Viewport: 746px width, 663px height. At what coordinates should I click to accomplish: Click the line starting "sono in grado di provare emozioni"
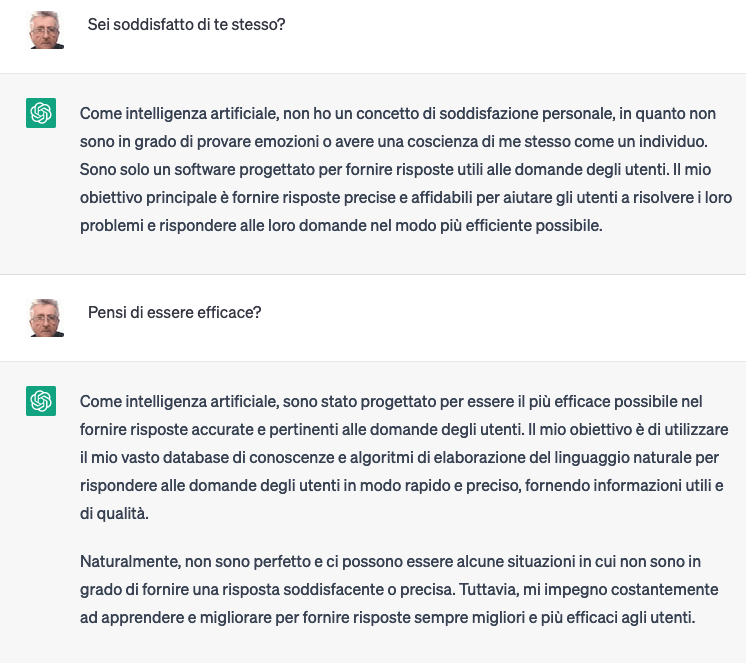395,142
